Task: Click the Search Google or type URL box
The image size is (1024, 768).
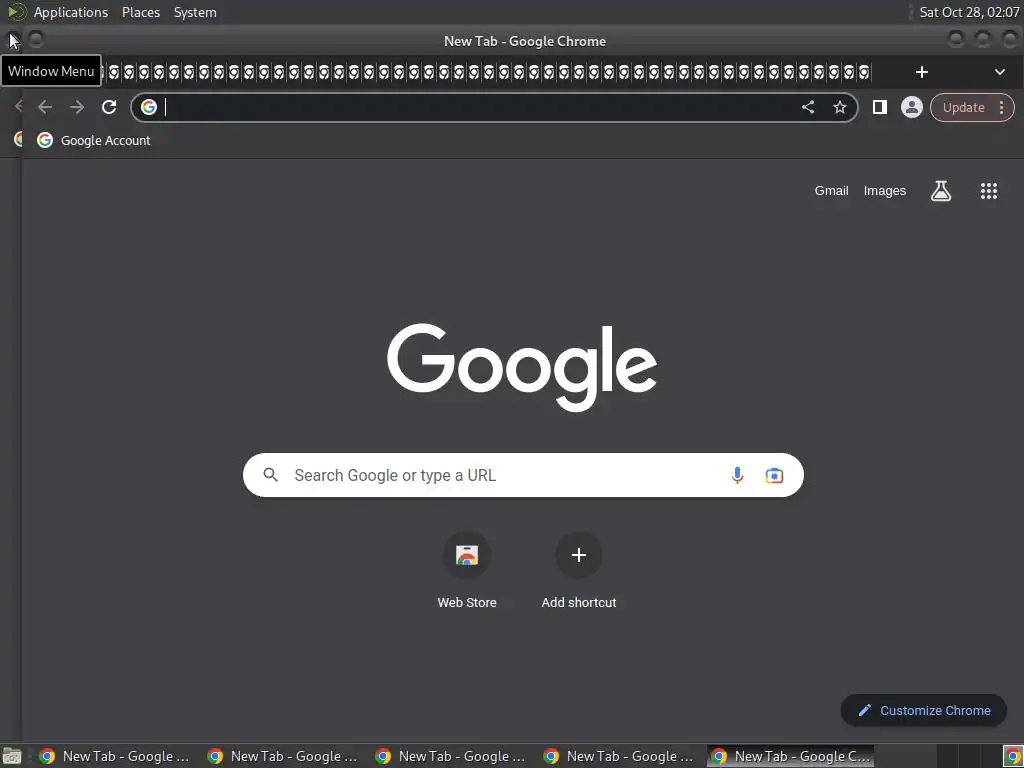Action: click(522, 475)
